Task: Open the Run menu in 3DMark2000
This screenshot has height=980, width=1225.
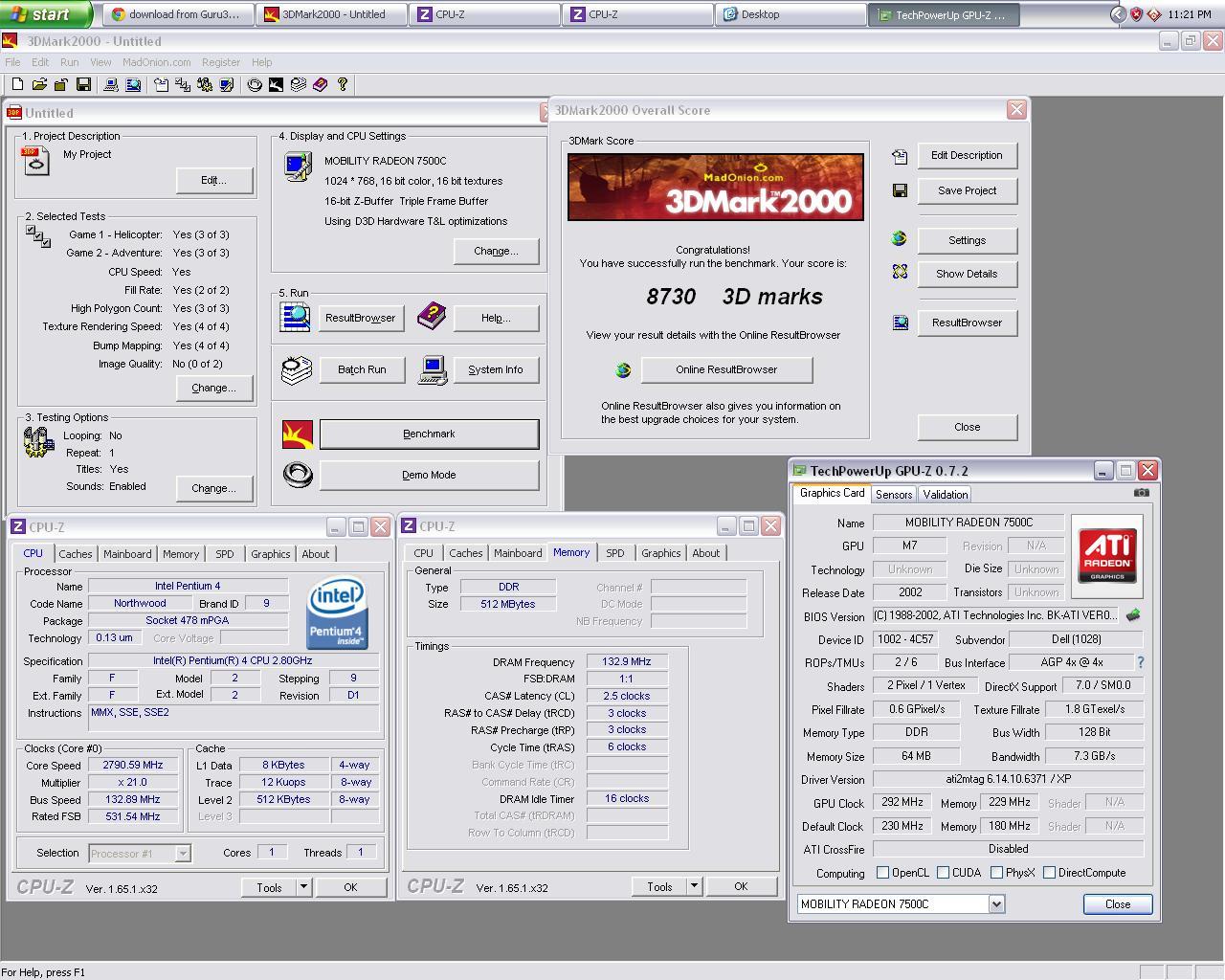Action: (x=70, y=62)
